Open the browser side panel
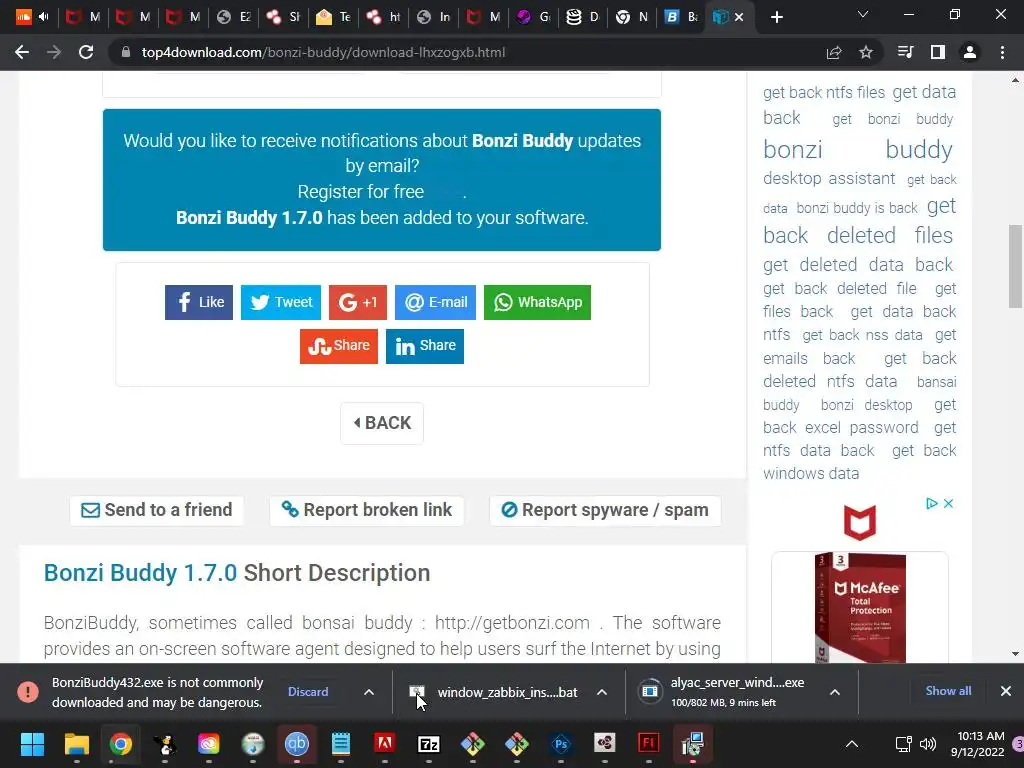1024x768 pixels. coord(938,52)
